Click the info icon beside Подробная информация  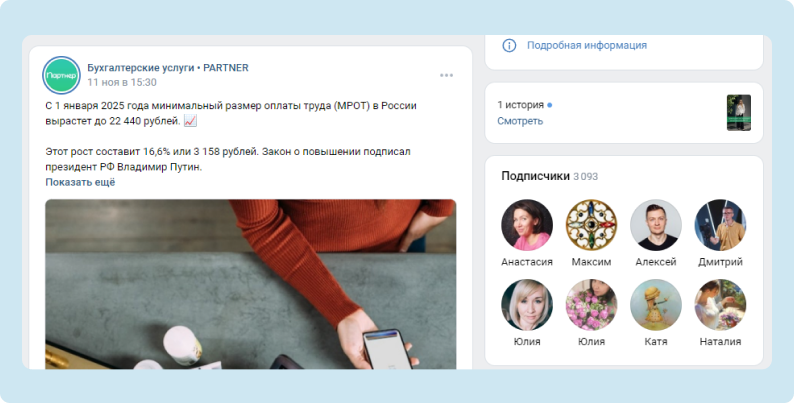click(x=509, y=45)
